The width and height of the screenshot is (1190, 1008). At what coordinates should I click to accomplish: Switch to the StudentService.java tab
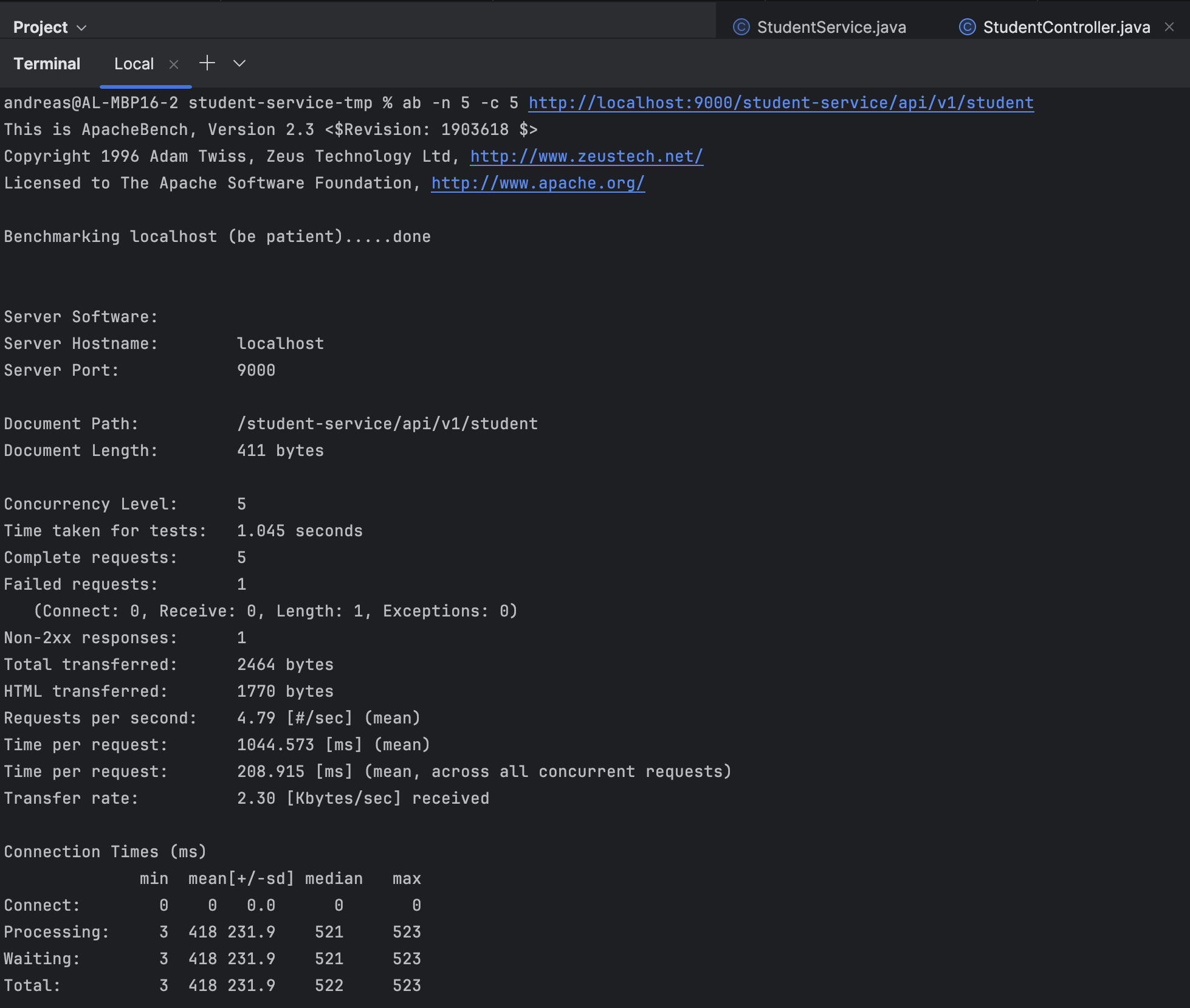[x=831, y=27]
